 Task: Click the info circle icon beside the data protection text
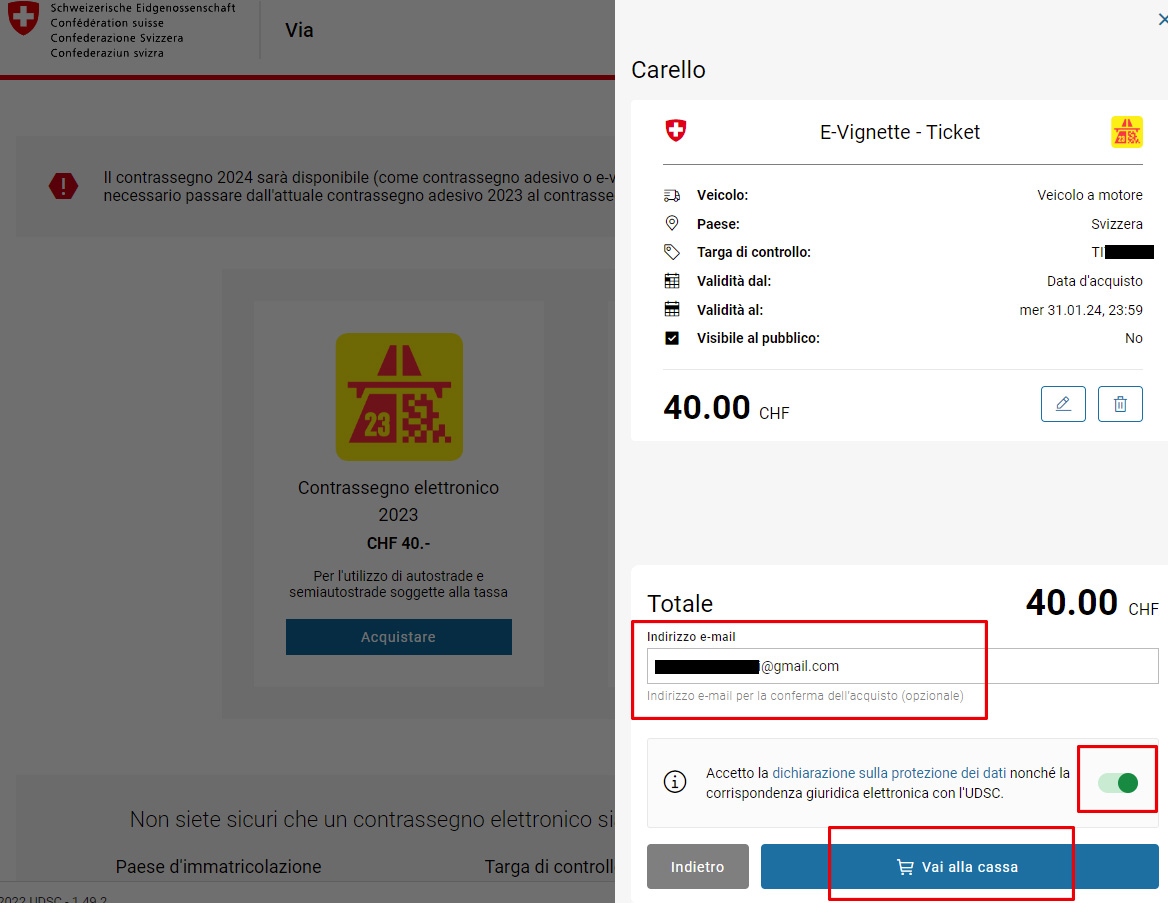click(675, 782)
